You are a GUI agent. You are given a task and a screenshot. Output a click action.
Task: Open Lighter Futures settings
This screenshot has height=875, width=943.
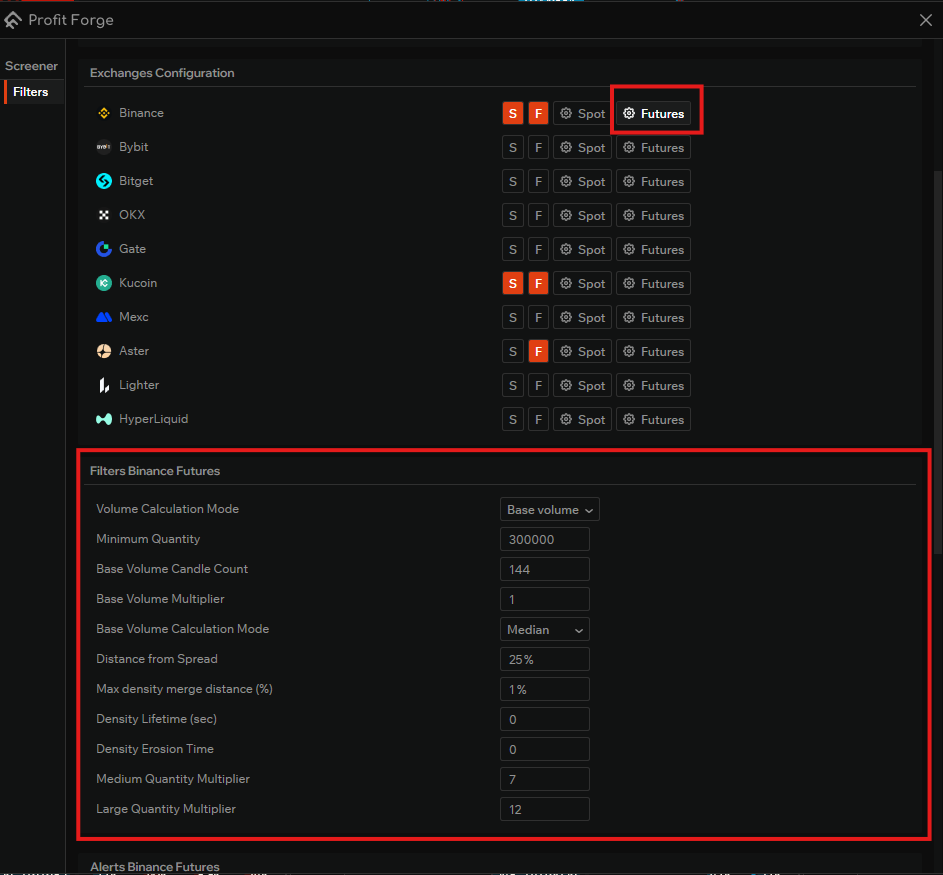653,385
